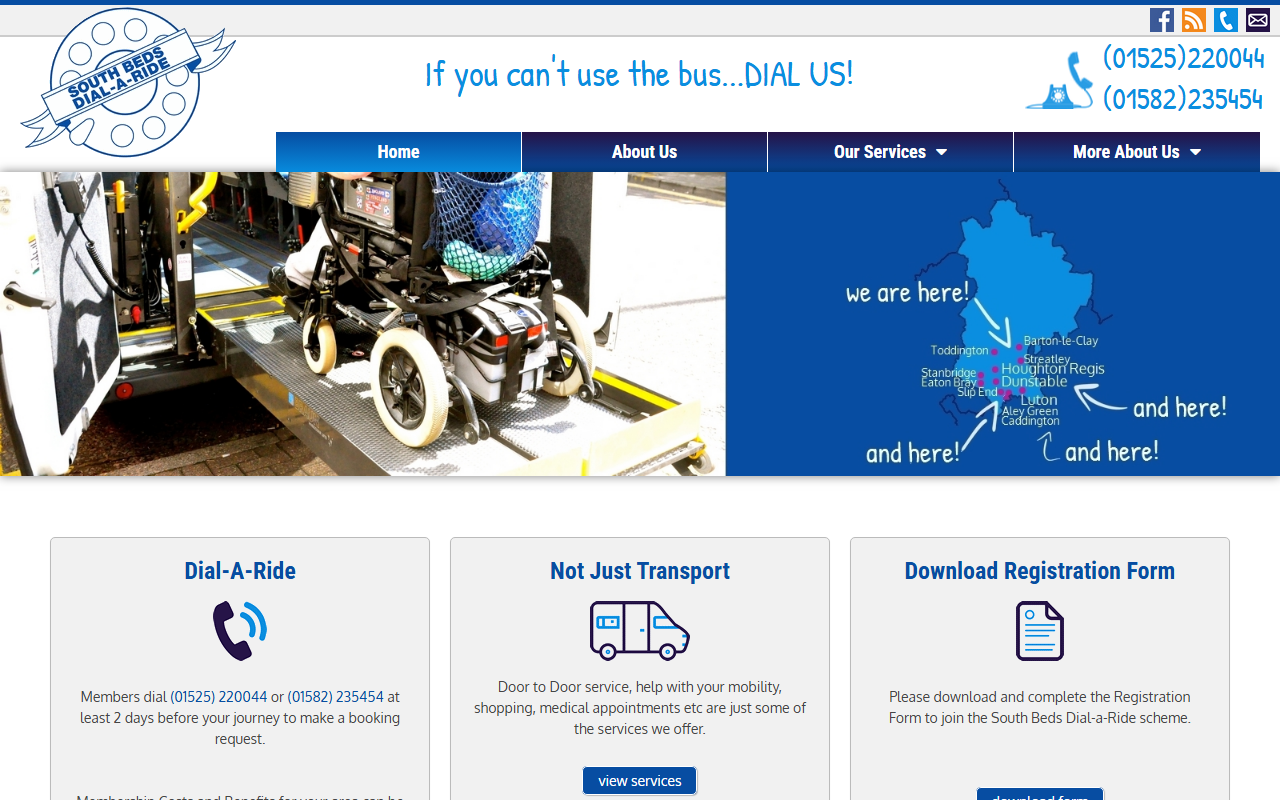Click the Caddington map label
The image size is (1280, 800).
point(1031,421)
